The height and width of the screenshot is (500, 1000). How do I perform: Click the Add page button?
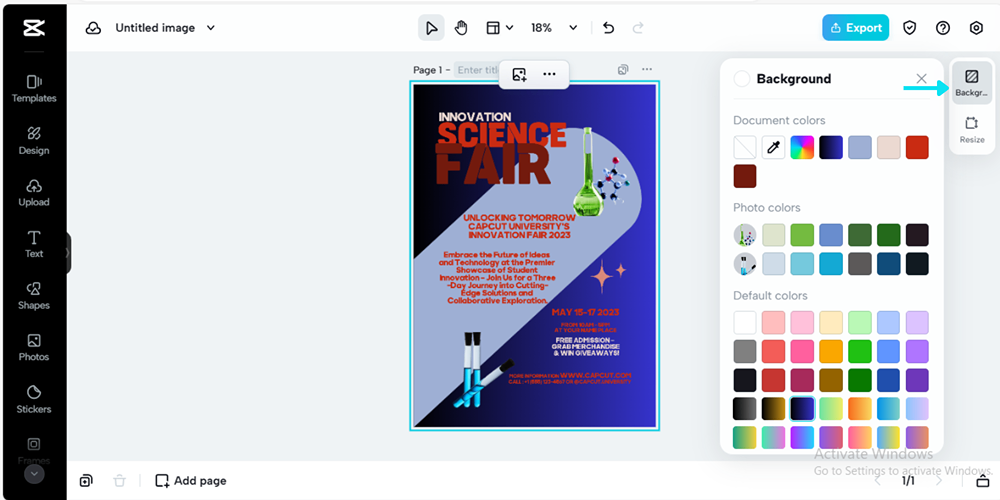191,481
